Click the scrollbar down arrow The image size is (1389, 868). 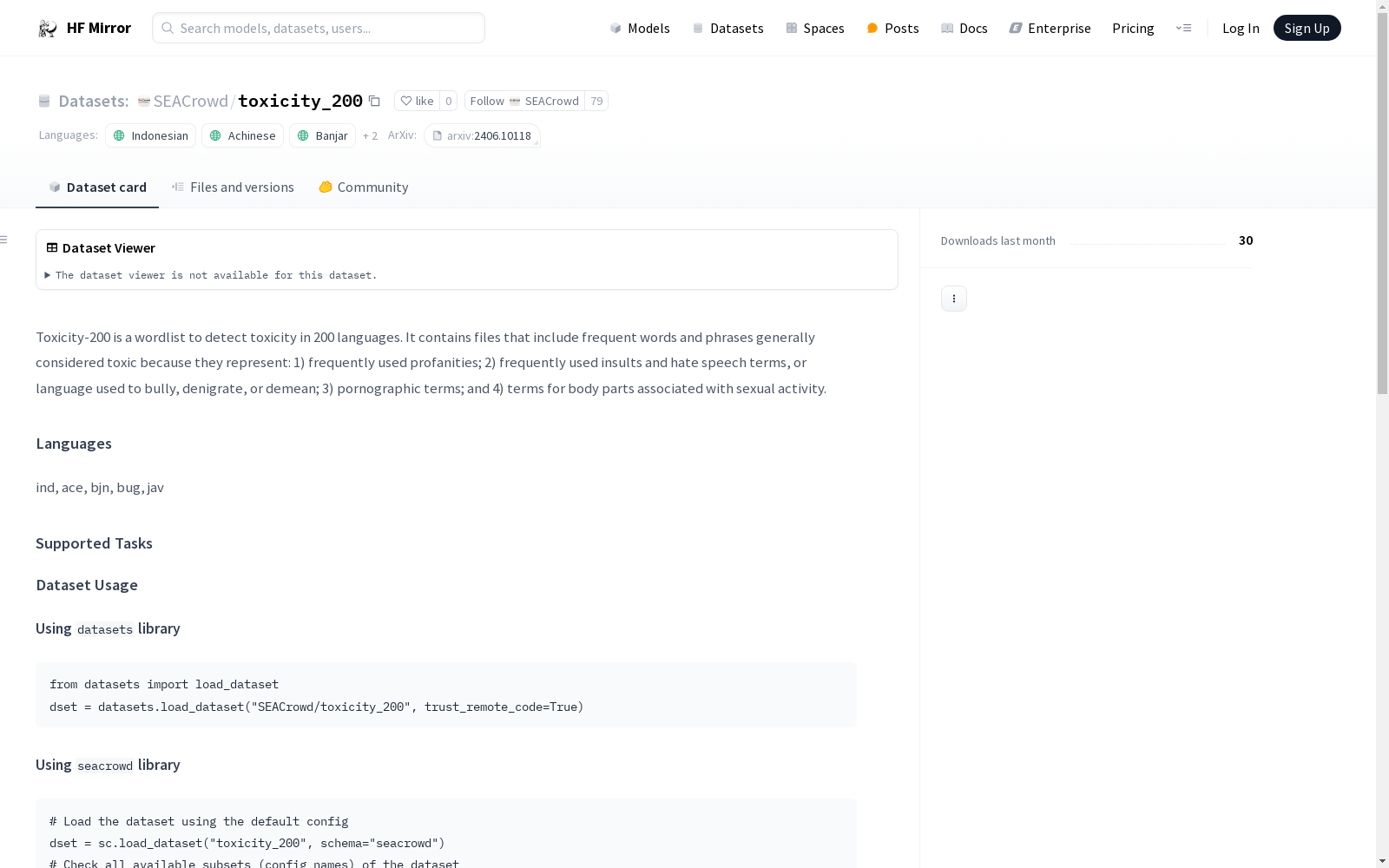(x=1382, y=861)
